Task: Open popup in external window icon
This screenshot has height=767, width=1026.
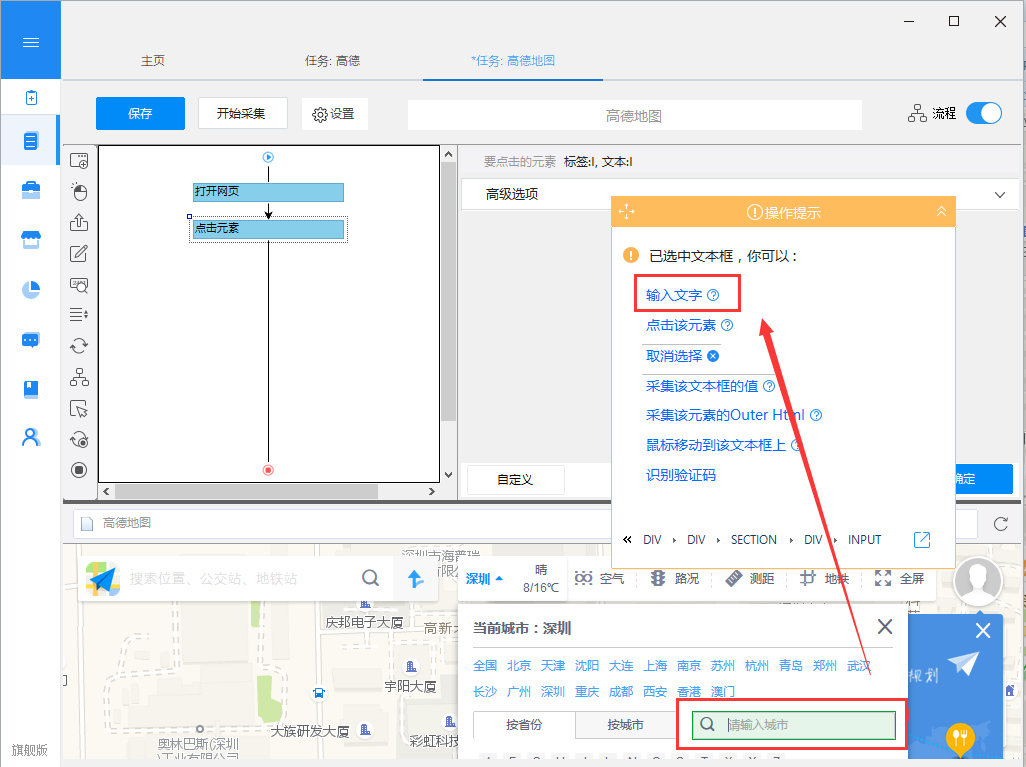Action: tap(921, 540)
